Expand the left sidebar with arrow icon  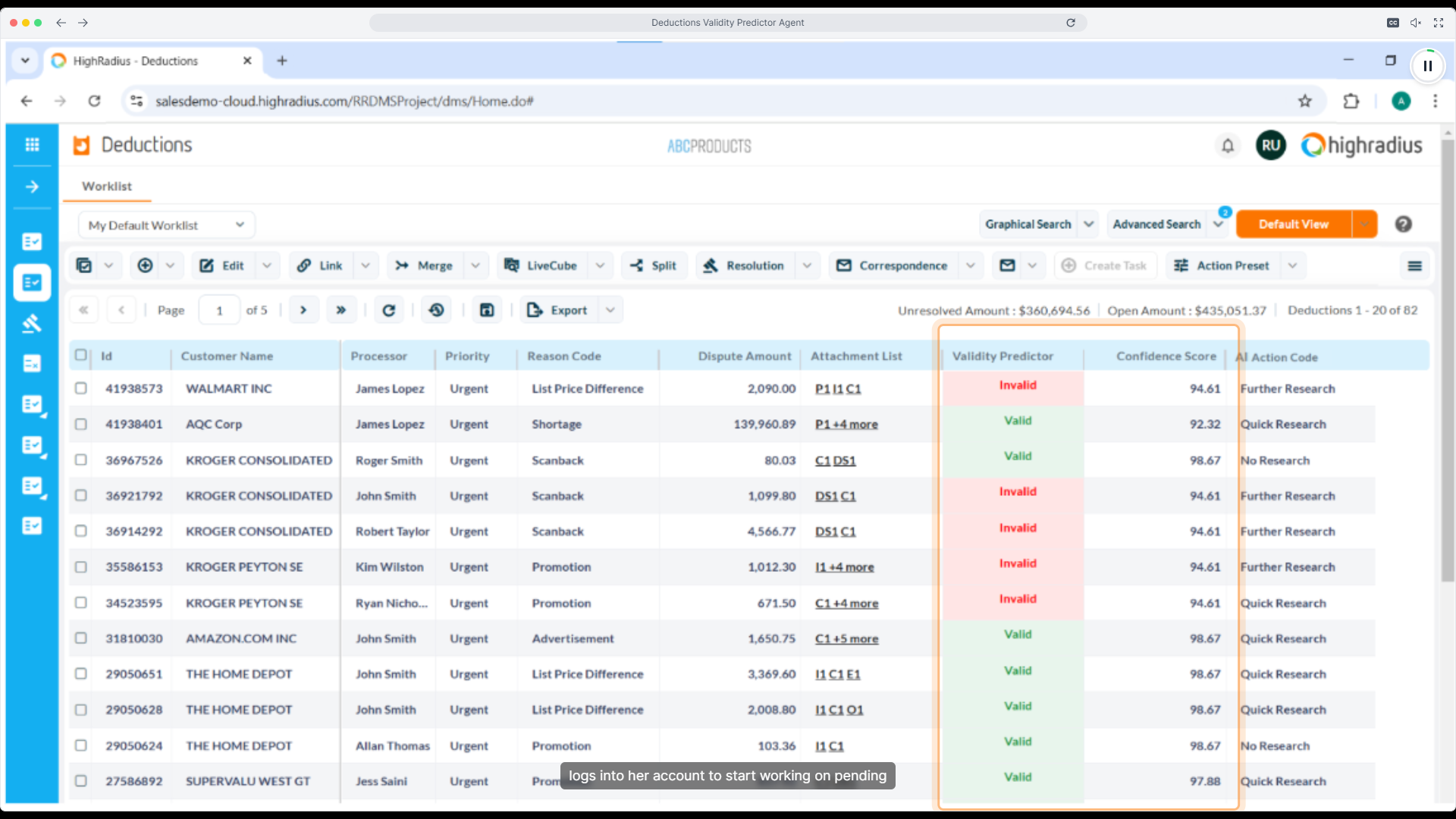click(x=32, y=187)
